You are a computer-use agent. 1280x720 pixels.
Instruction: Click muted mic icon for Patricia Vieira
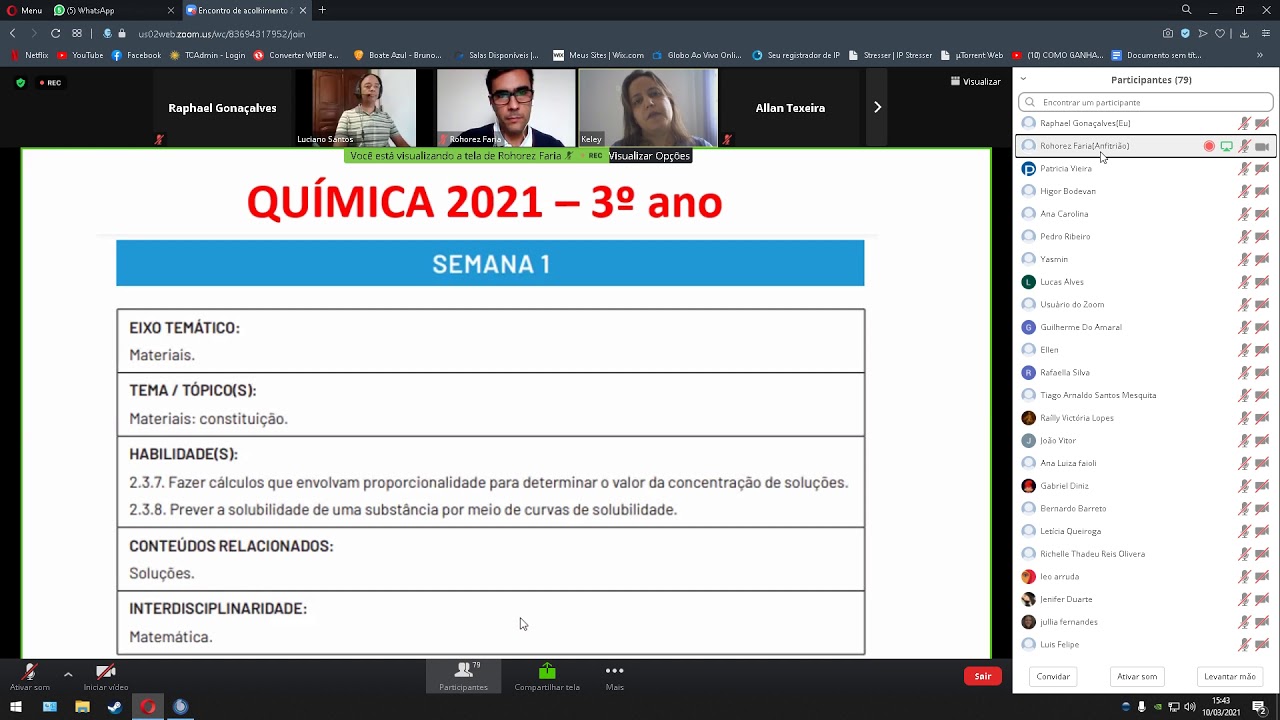(1245, 168)
